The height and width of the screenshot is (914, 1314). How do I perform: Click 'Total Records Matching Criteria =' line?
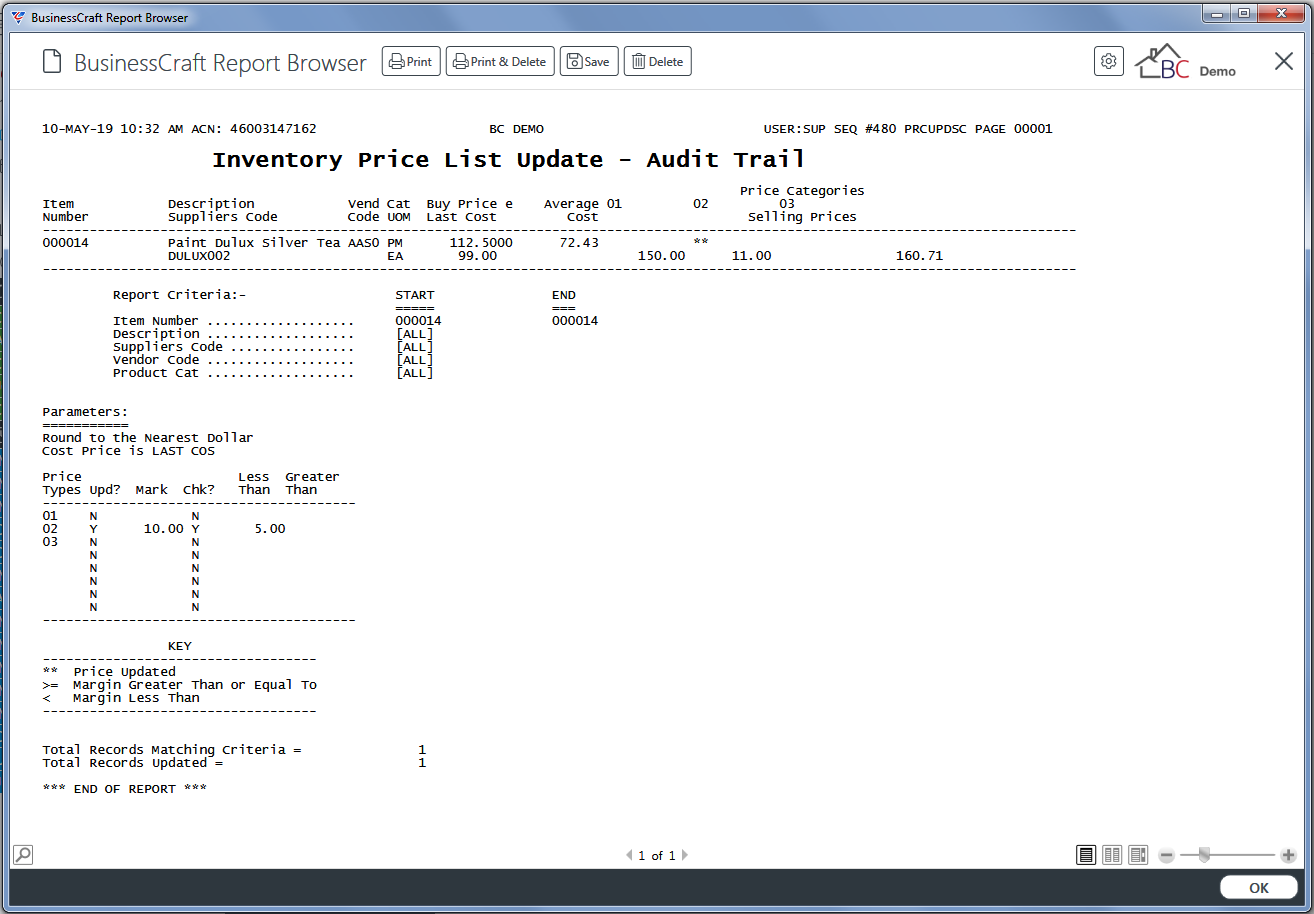tap(171, 750)
